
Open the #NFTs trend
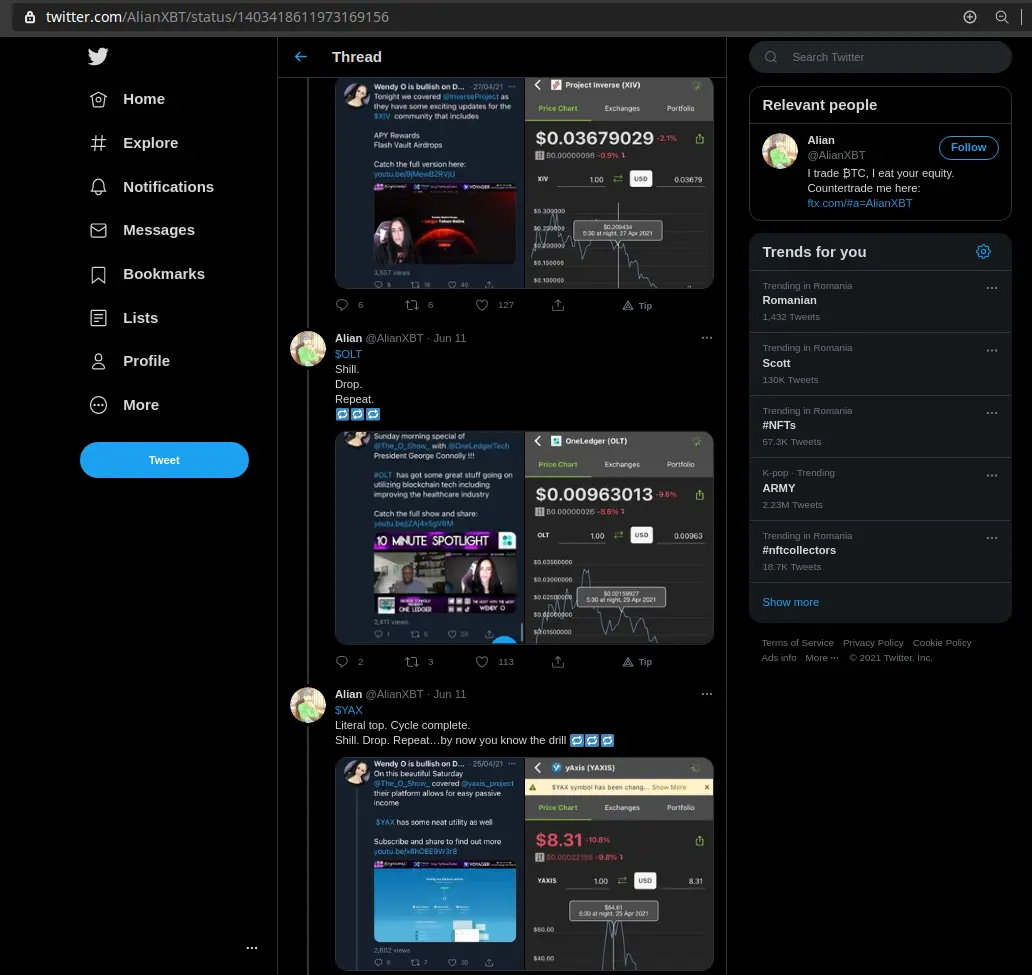[879, 427]
